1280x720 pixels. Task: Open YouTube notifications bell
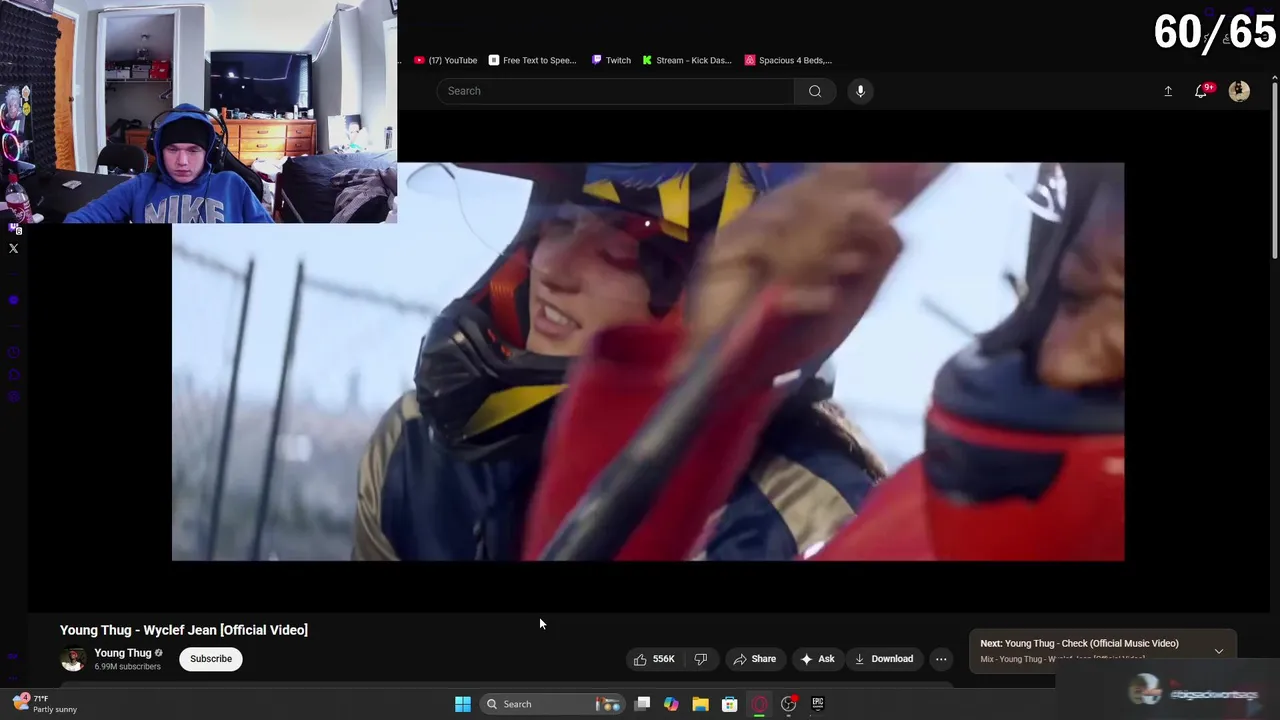coord(1202,91)
